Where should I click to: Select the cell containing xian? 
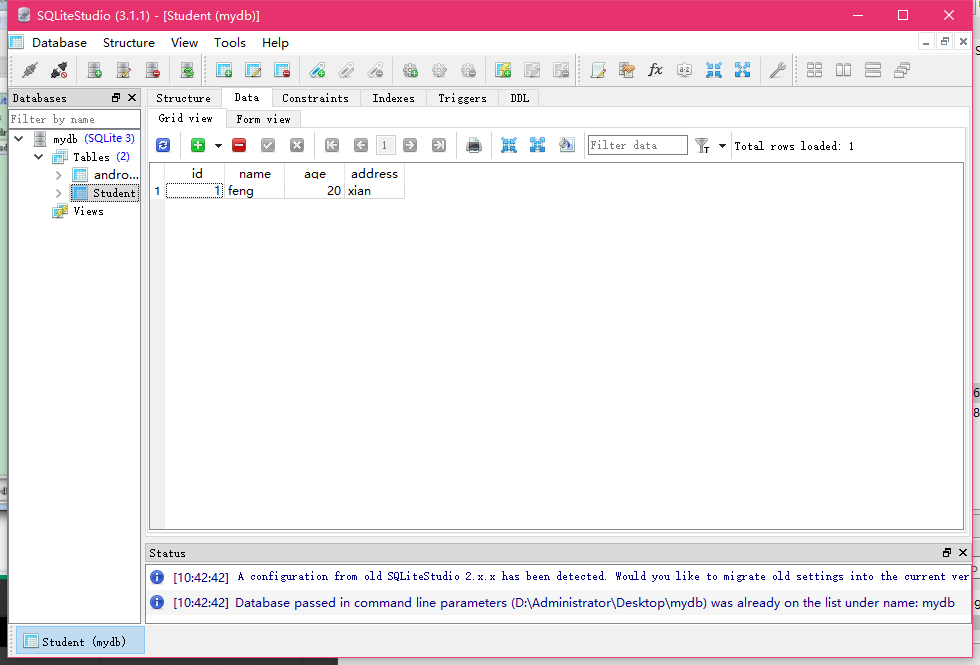(x=374, y=191)
